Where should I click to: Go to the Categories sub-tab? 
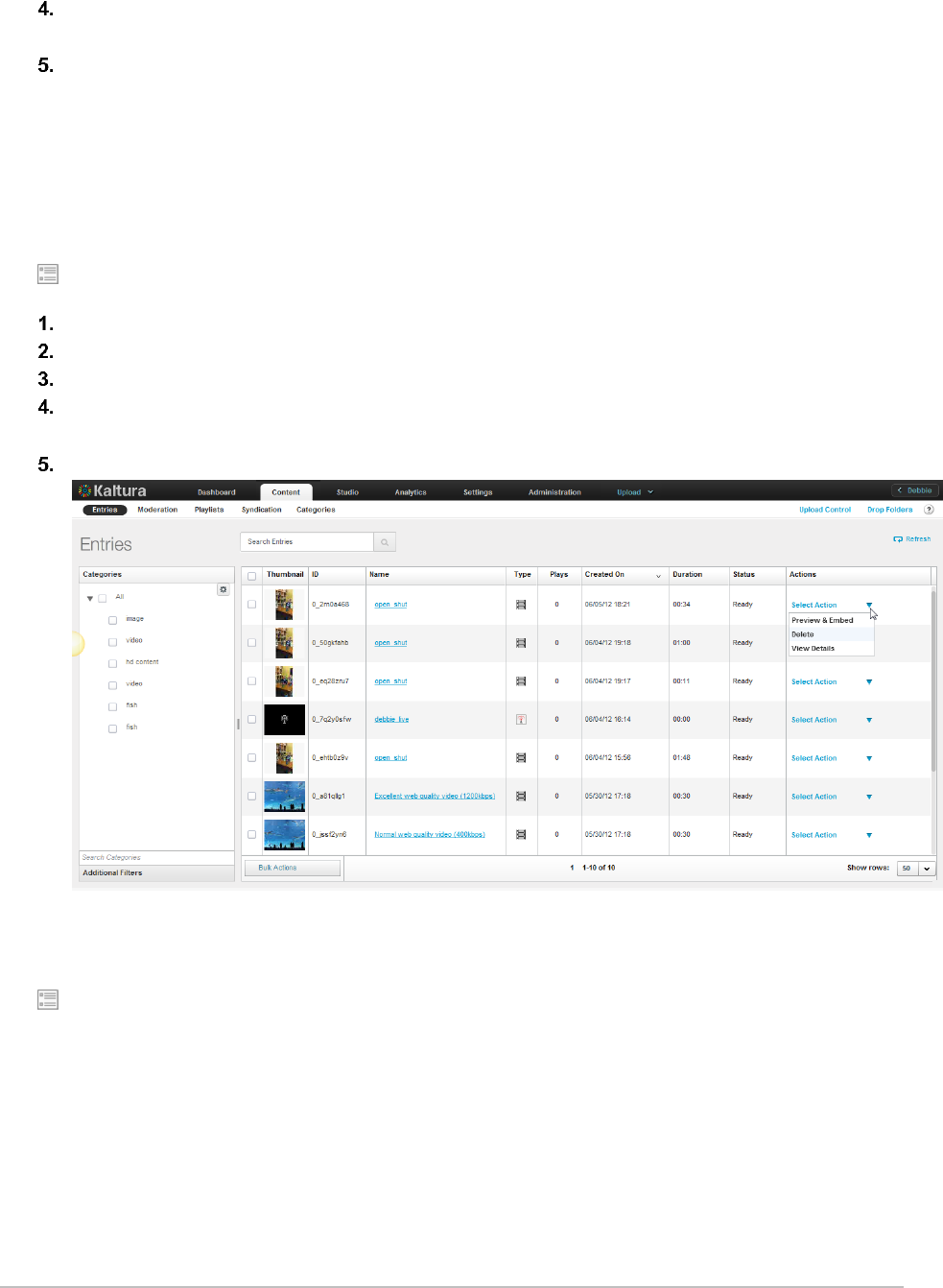pyautogui.click(x=316, y=510)
